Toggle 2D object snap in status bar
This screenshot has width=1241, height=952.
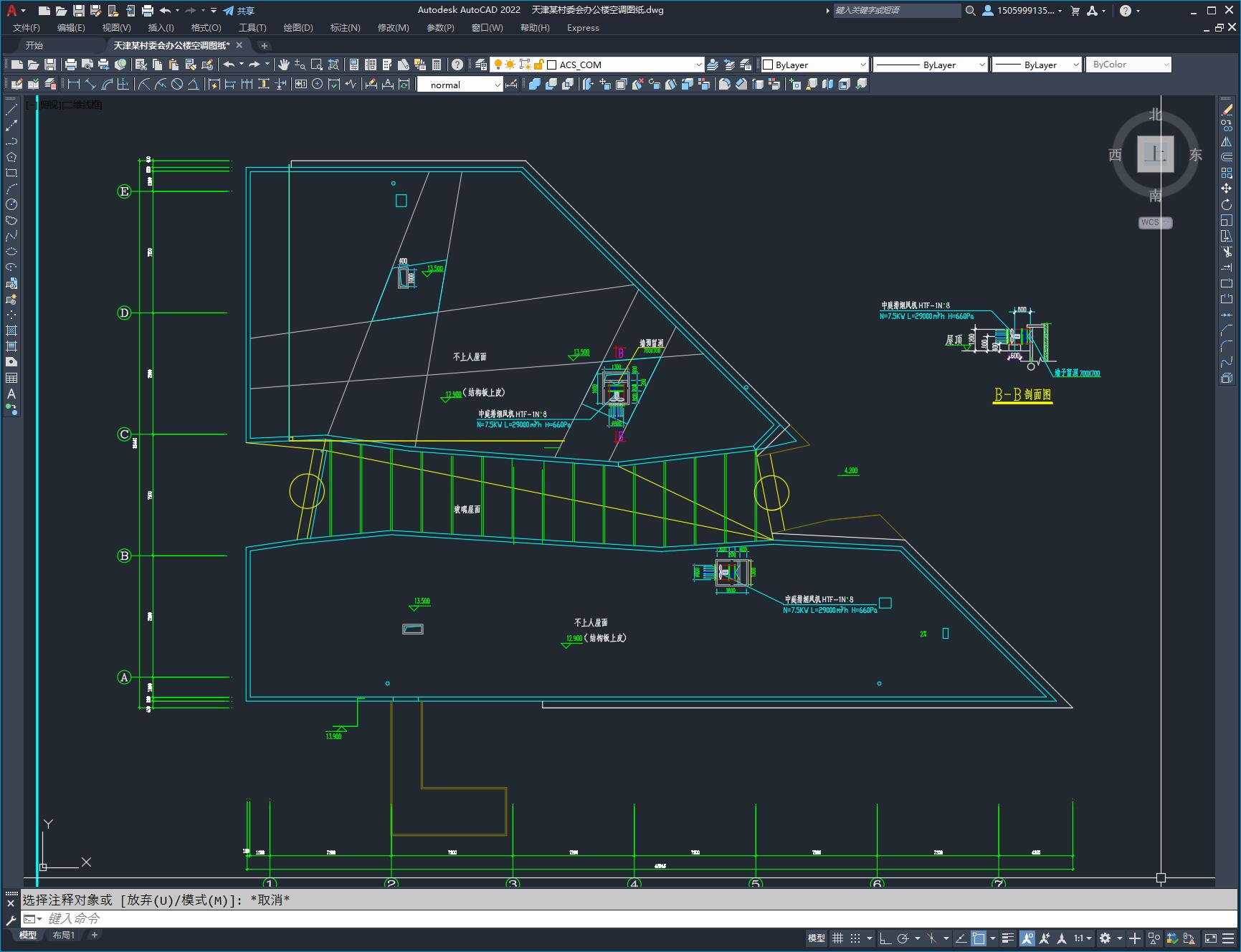pyautogui.click(x=979, y=938)
